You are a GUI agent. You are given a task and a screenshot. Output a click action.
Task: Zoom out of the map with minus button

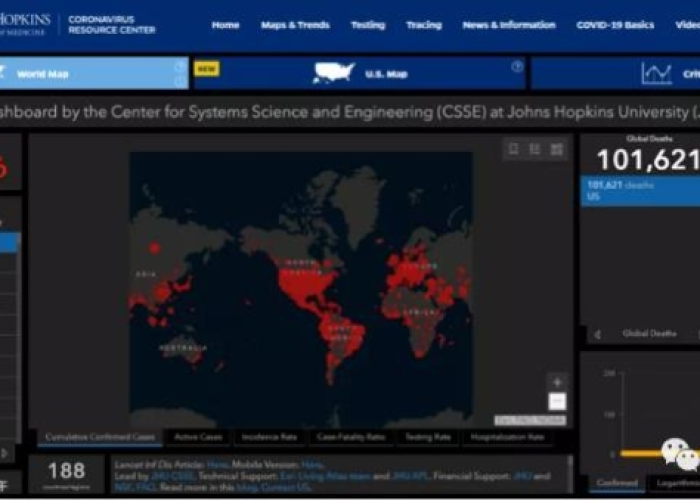[x=557, y=401]
